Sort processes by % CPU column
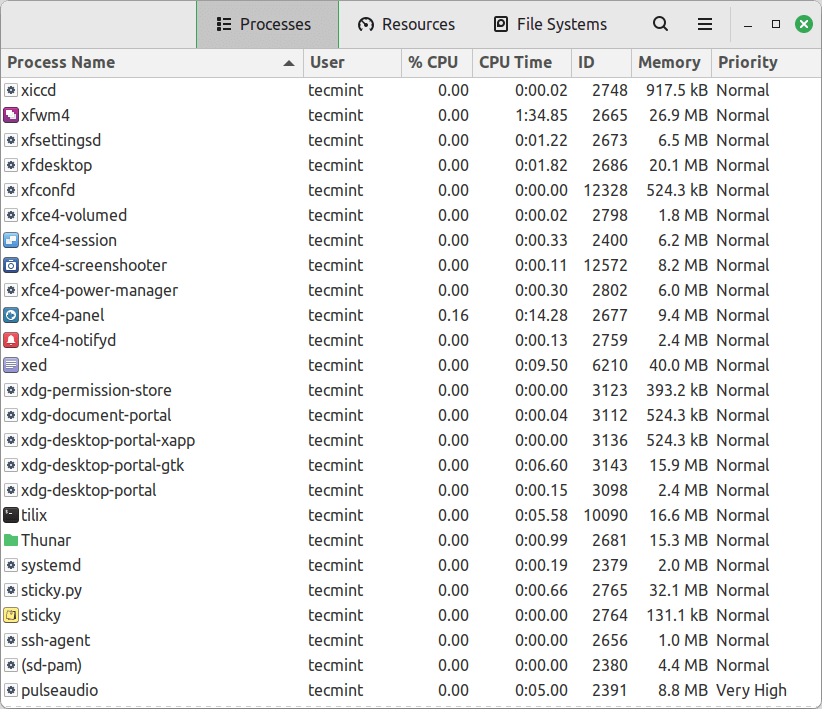This screenshot has height=709, width=822. 434,62
